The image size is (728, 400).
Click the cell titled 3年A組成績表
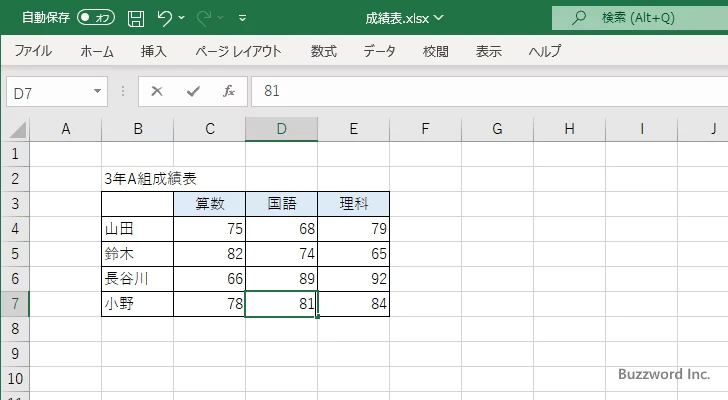click(137, 179)
